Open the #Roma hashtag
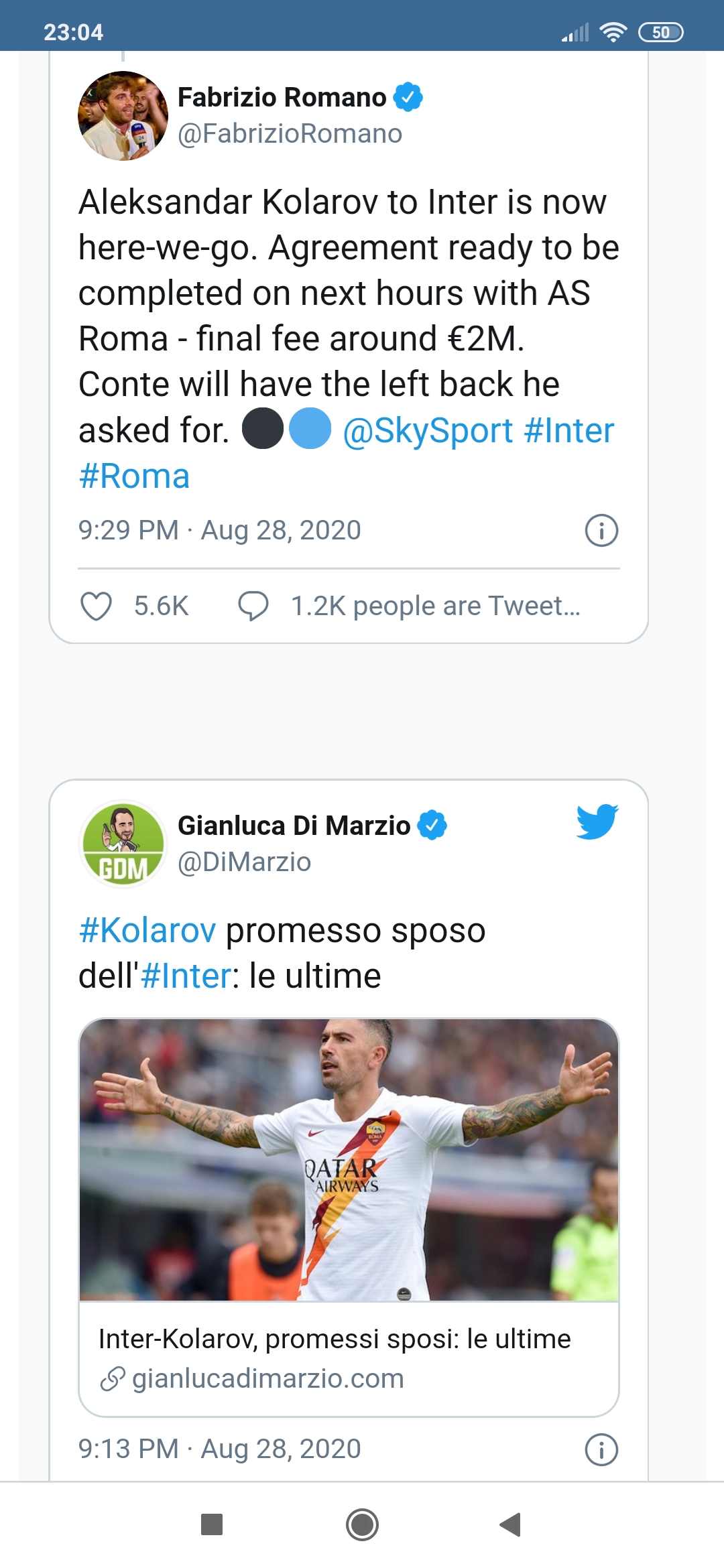 tap(134, 476)
